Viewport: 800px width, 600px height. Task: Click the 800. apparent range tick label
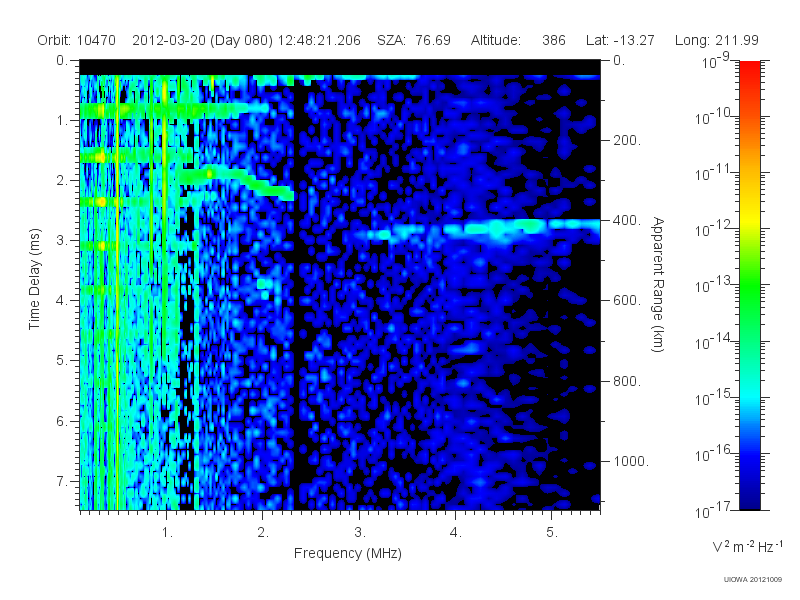[x=627, y=381]
